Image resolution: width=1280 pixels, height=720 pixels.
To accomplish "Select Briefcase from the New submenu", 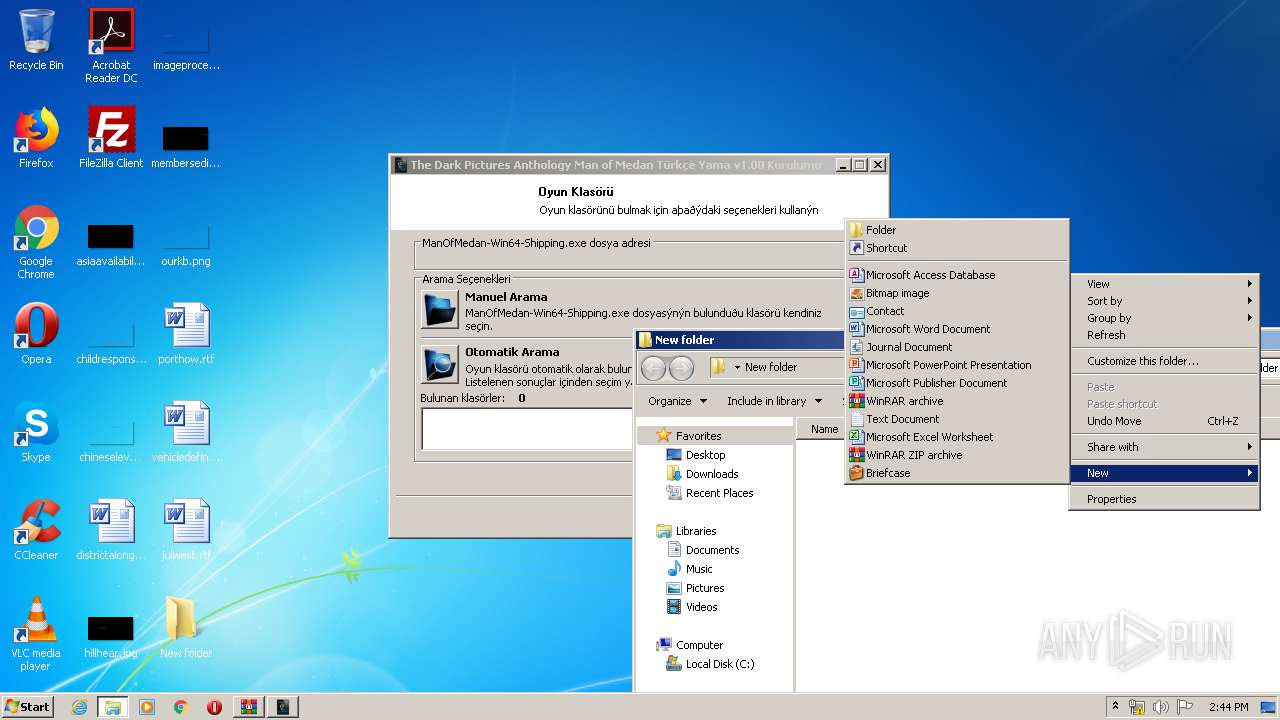I will (x=957, y=473).
